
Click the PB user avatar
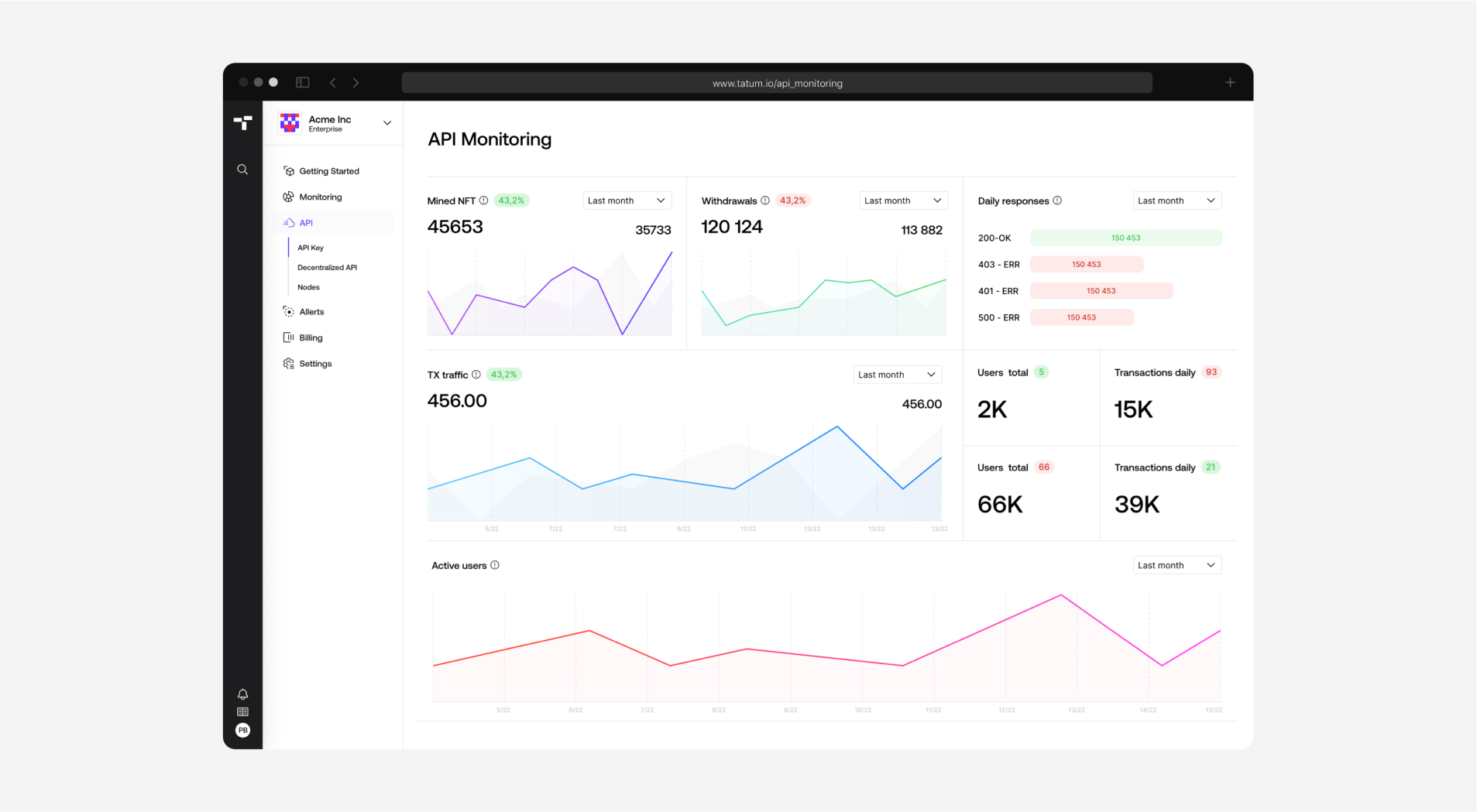[x=242, y=730]
